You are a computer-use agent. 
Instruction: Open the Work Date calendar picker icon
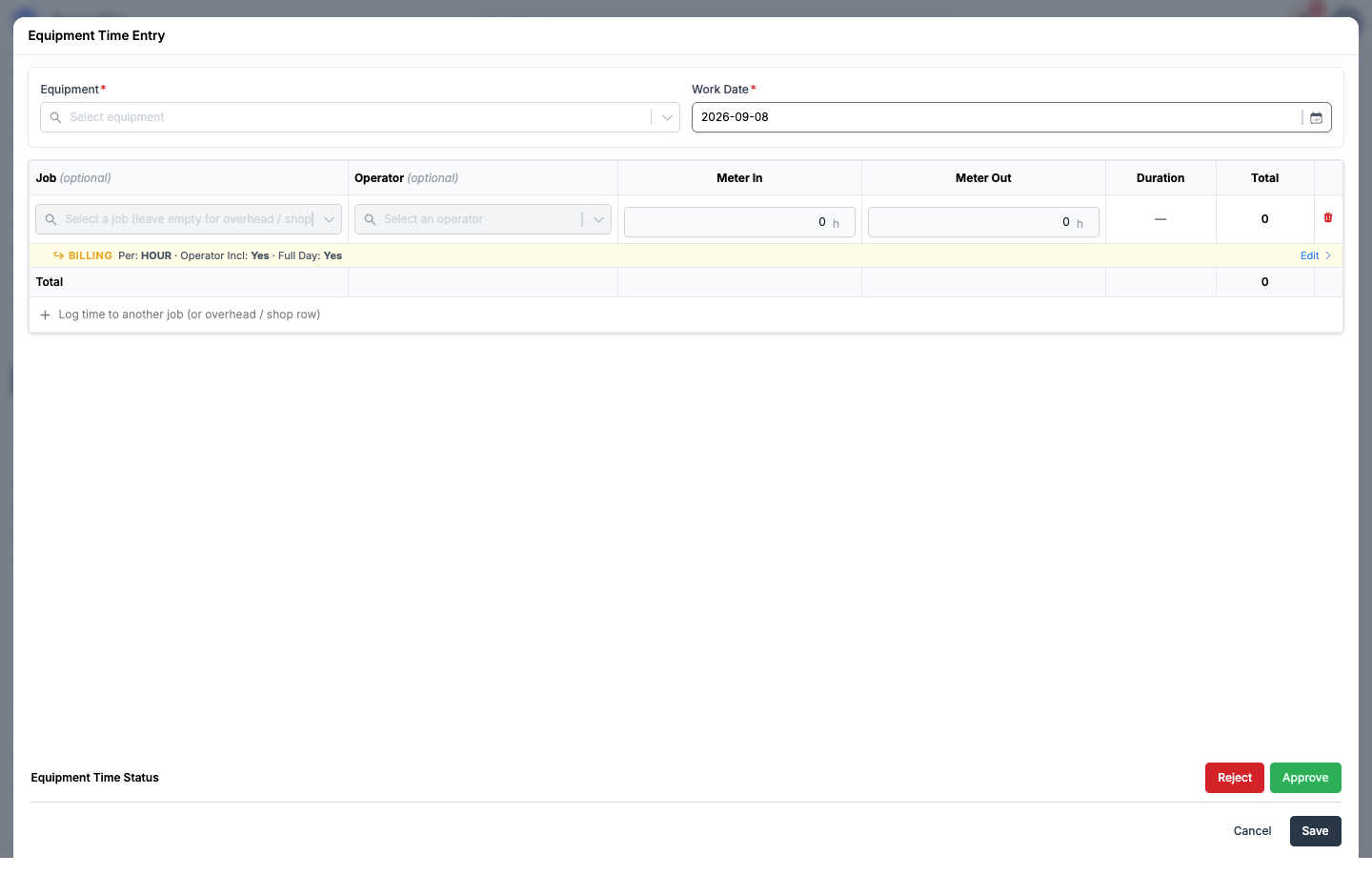click(x=1316, y=117)
